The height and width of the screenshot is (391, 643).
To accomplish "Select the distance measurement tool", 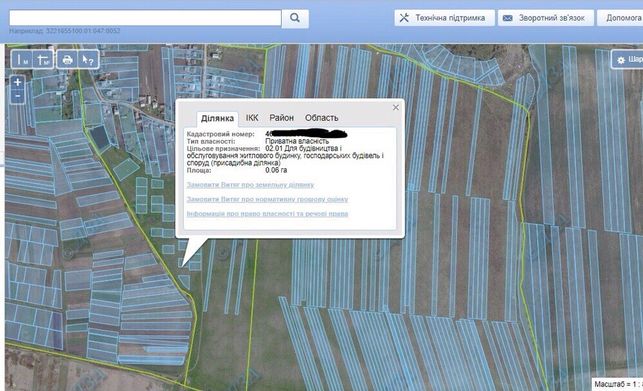I will click(x=22, y=60).
